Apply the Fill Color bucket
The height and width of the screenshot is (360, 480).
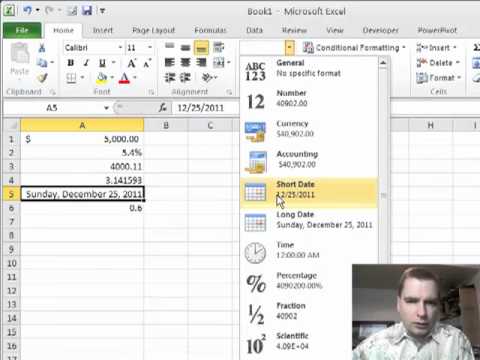click(102, 78)
